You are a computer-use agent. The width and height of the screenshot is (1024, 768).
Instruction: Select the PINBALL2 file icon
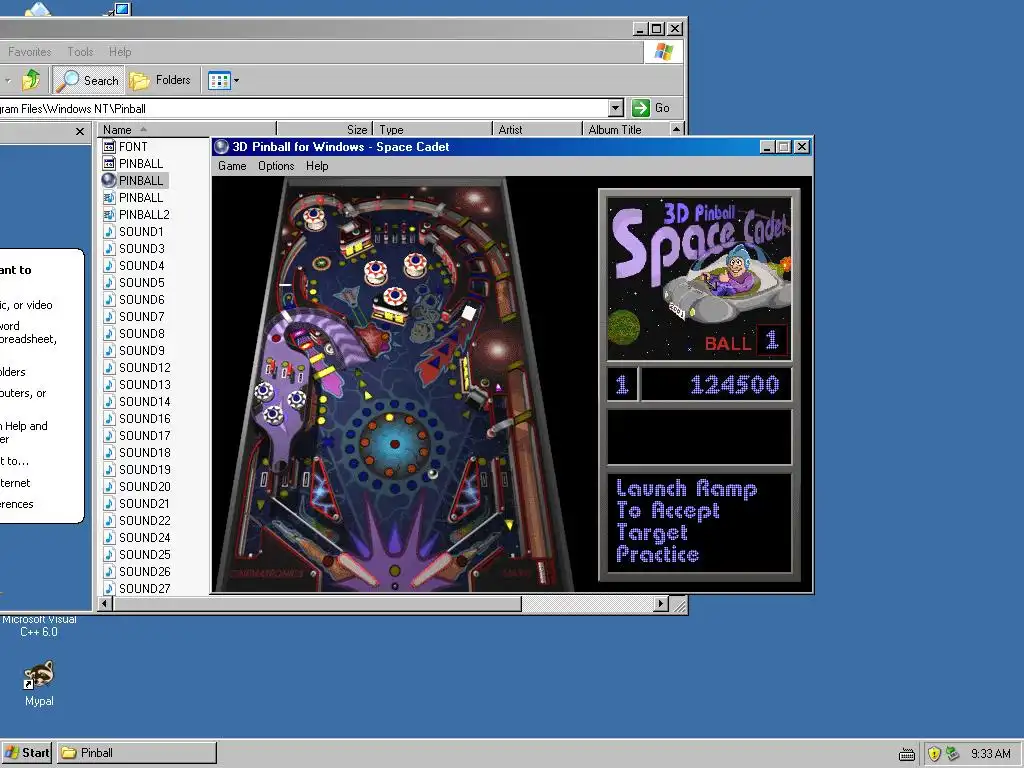click(109, 214)
